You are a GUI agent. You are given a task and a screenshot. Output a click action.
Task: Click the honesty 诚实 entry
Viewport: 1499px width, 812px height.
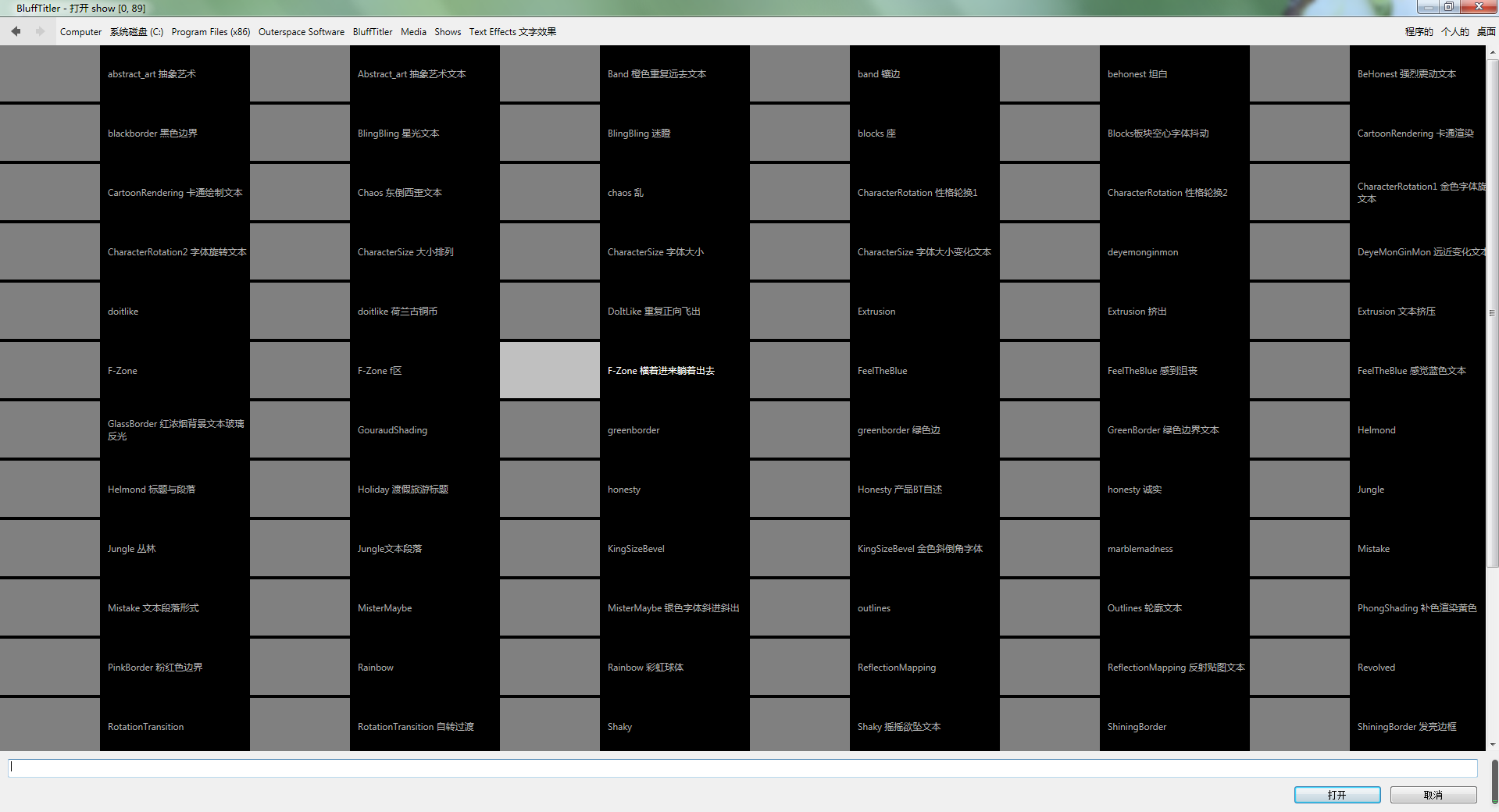(1134, 490)
